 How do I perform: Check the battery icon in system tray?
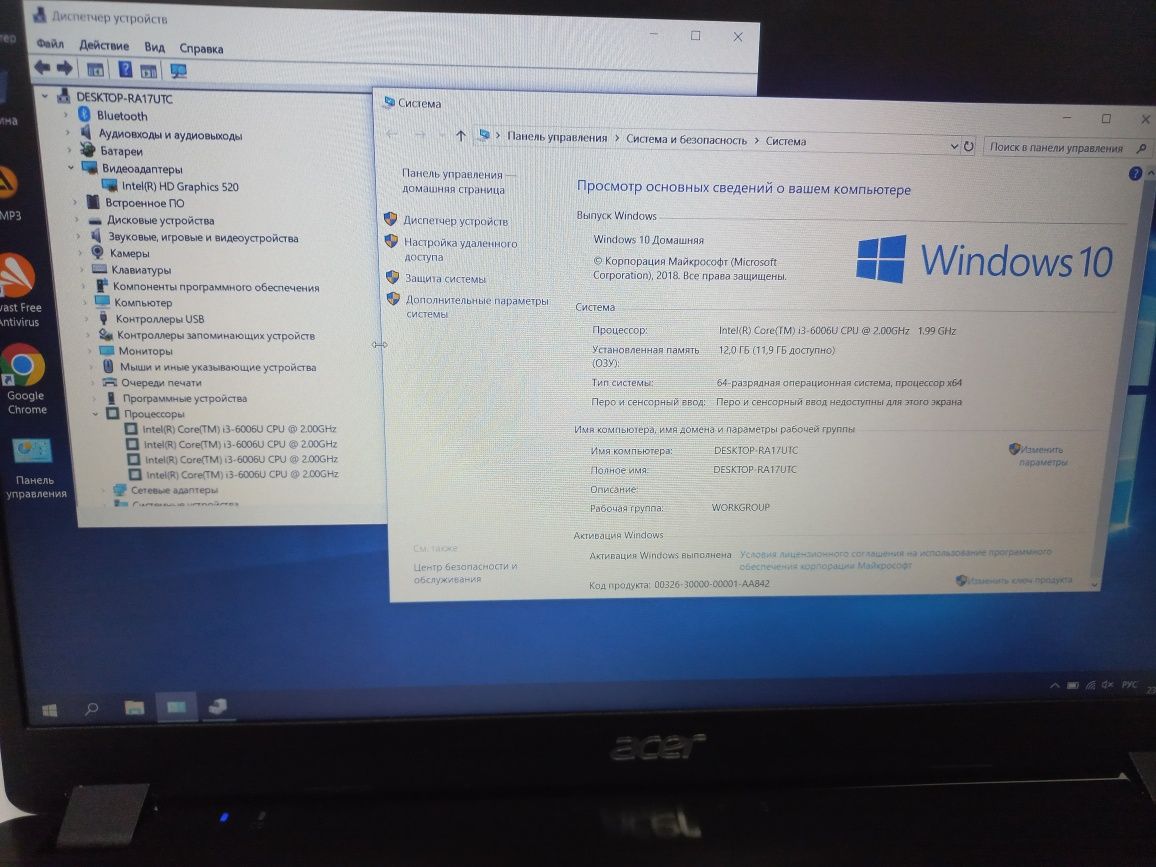(x=1073, y=686)
